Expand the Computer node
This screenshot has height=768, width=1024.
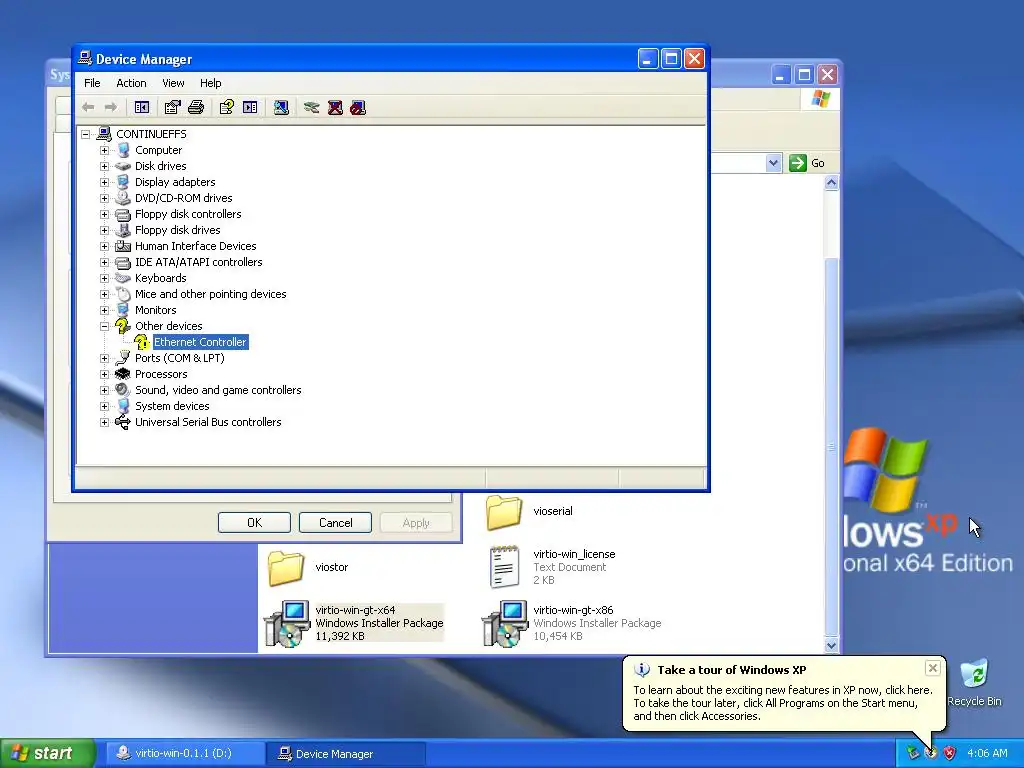104,150
